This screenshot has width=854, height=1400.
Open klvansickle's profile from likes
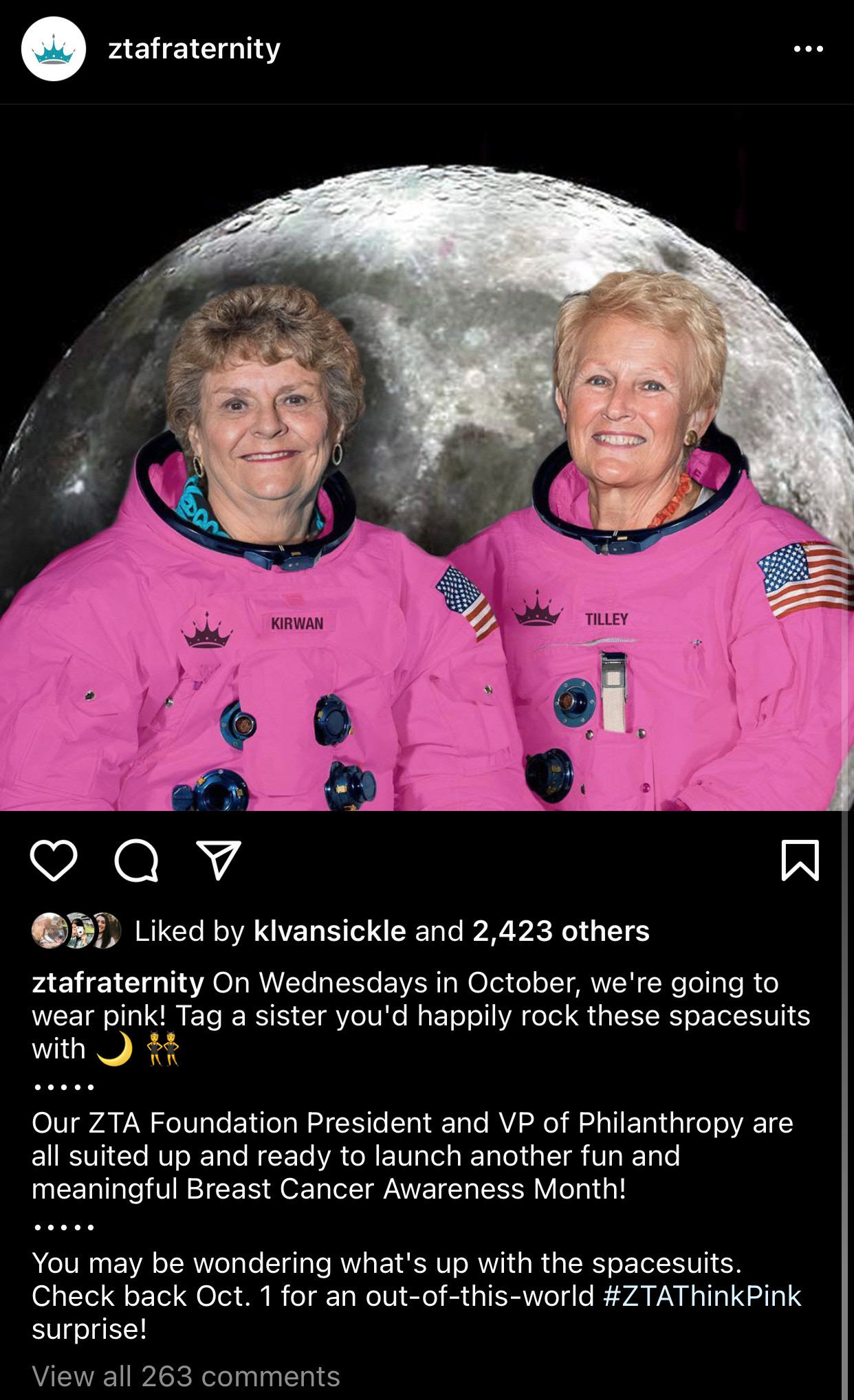click(330, 931)
